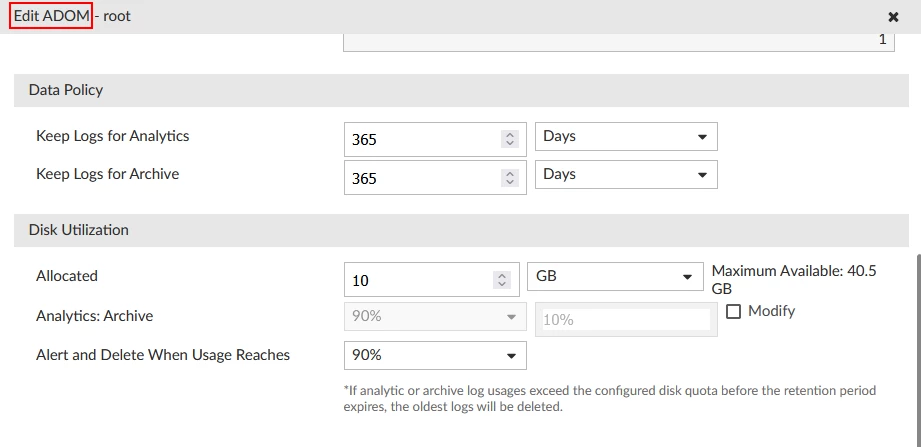Screen dimensions: 921x447
Task: Click the Disk Utilization section header
Action: click(461, 230)
